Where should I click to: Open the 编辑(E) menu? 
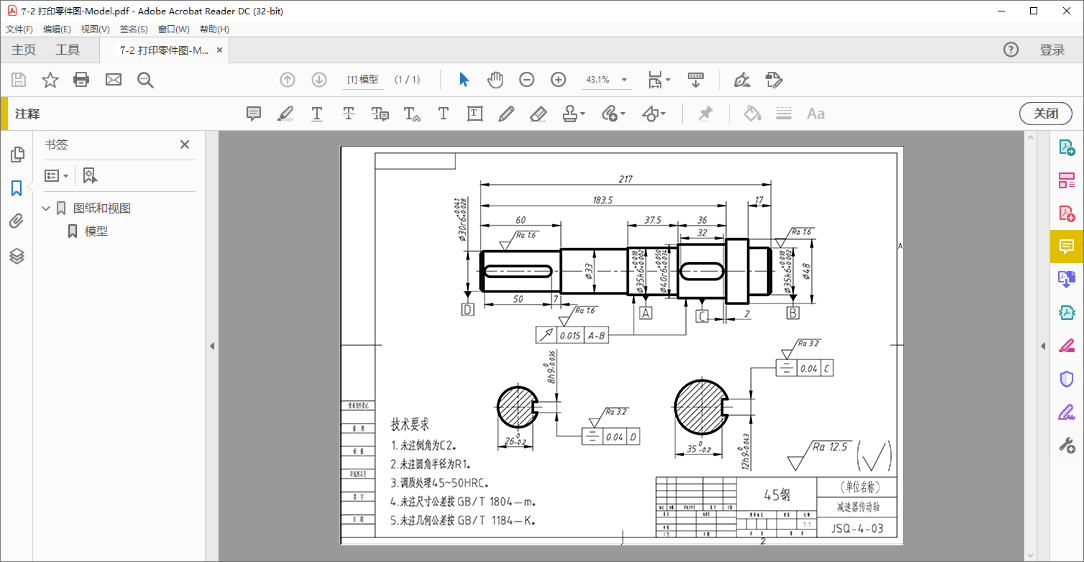pyautogui.click(x=57, y=29)
